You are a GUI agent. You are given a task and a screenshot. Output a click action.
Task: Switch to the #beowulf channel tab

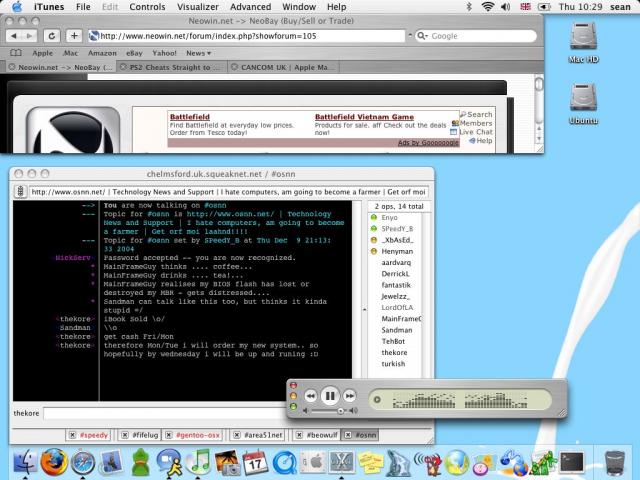point(317,435)
